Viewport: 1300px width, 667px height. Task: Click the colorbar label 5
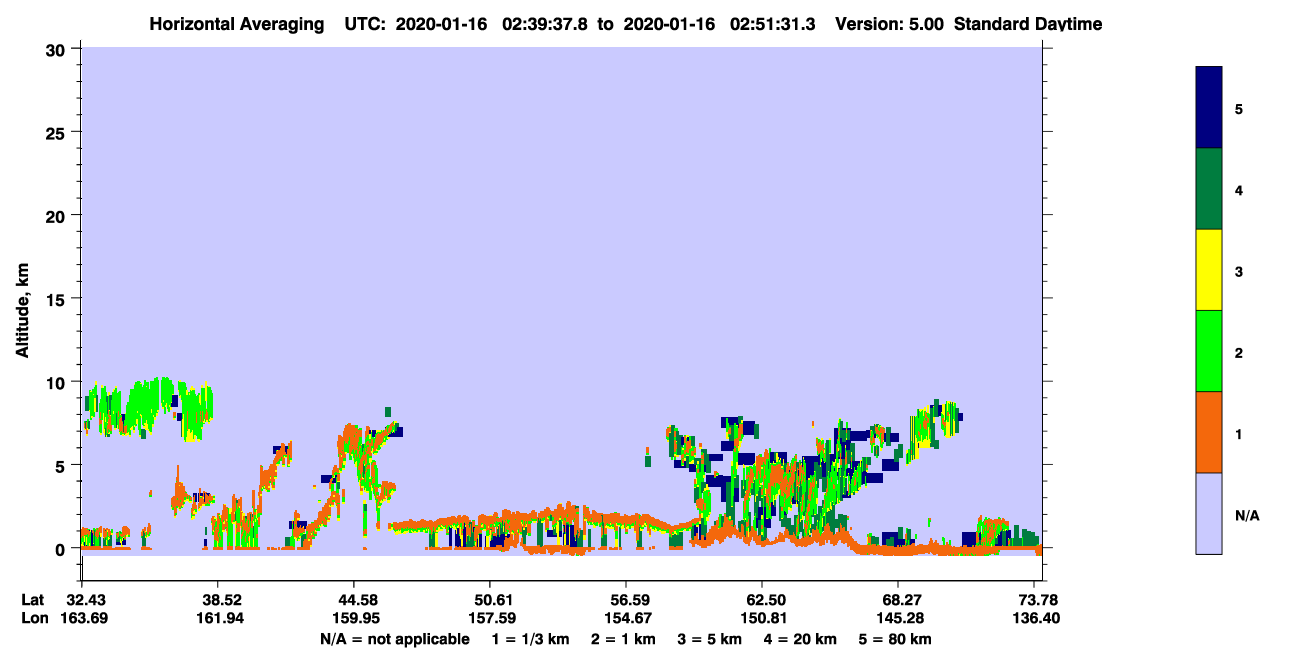(x=1239, y=108)
